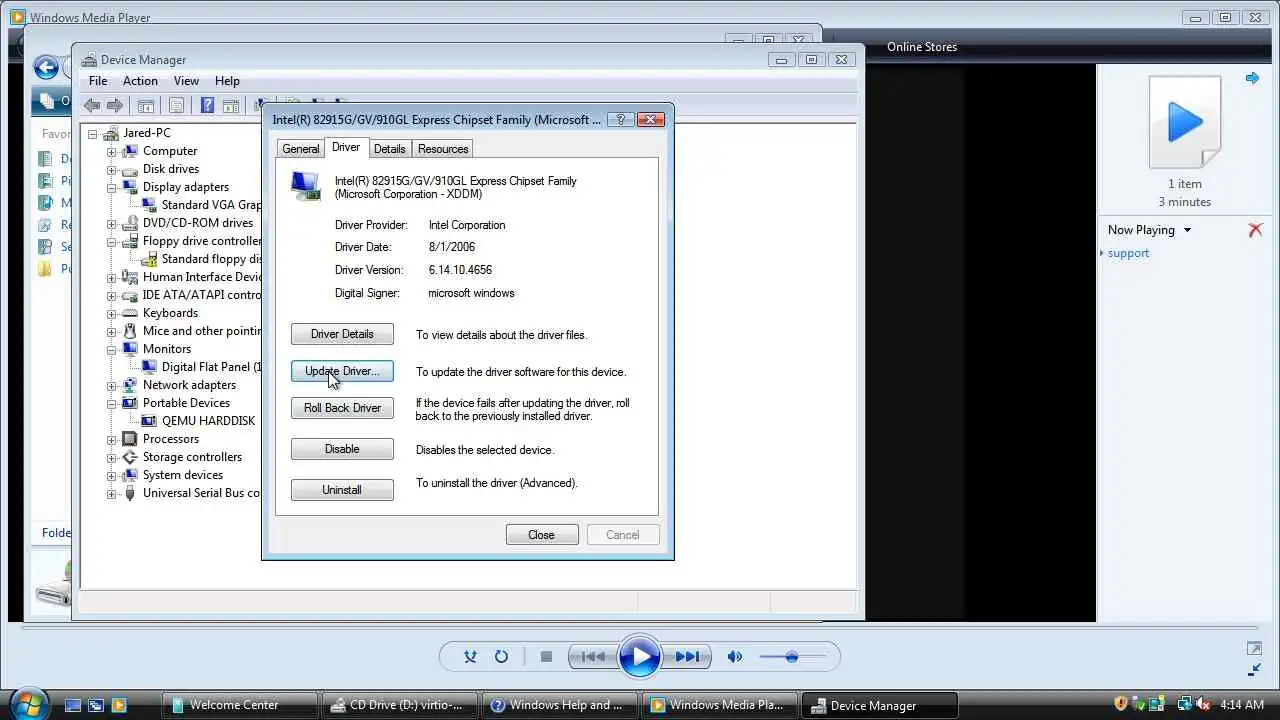Open the Now Playing dropdown
The width and height of the screenshot is (1280, 720).
point(1149,230)
